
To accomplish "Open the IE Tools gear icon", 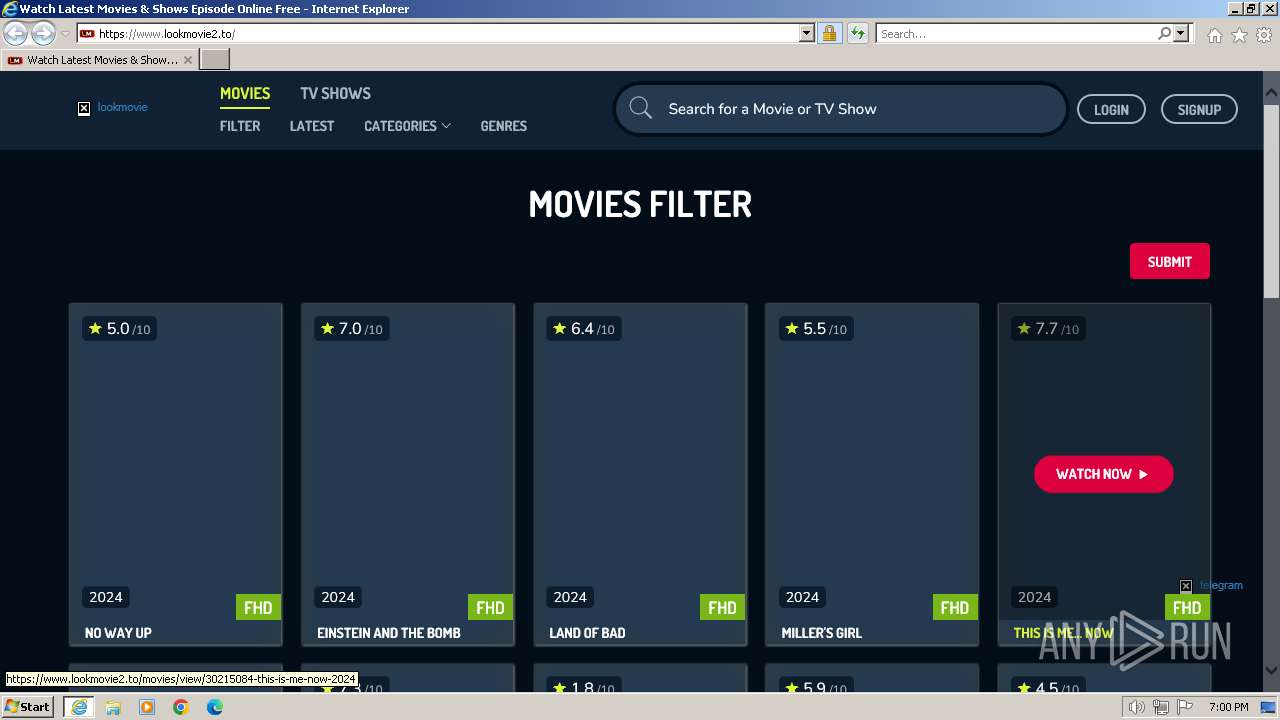I will pos(1264,35).
